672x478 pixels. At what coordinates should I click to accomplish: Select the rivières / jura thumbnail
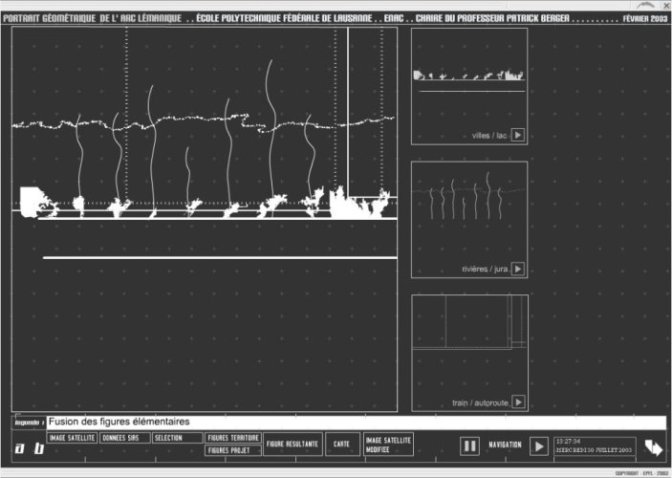[x=469, y=220]
